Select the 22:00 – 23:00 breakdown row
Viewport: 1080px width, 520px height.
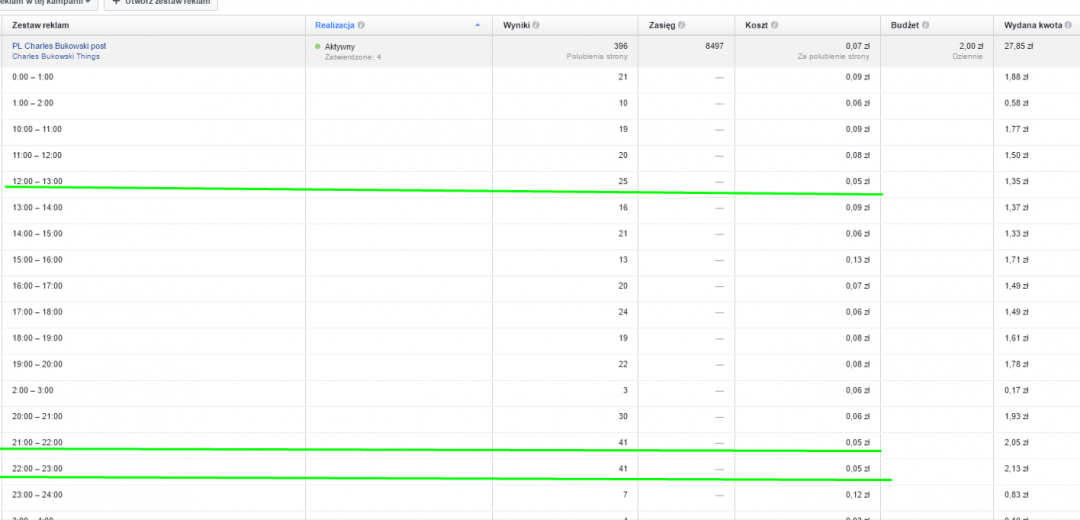tap(37, 467)
